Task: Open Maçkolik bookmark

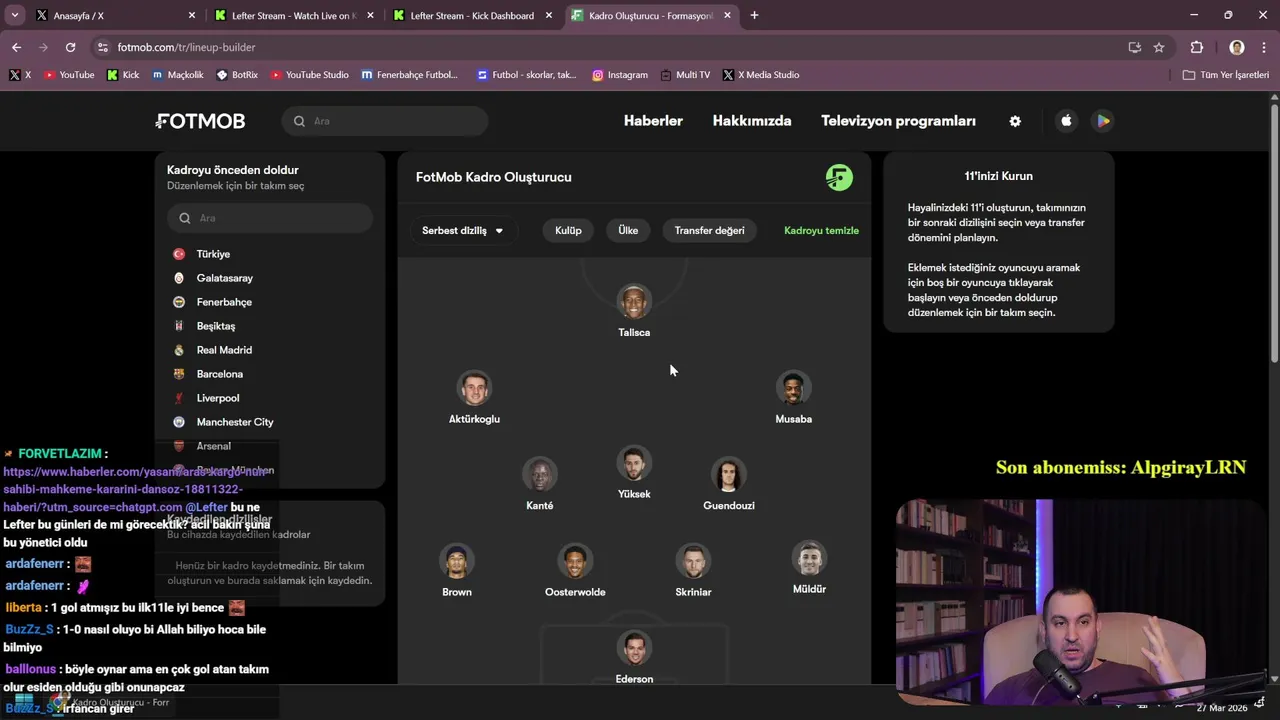Action: (x=178, y=75)
